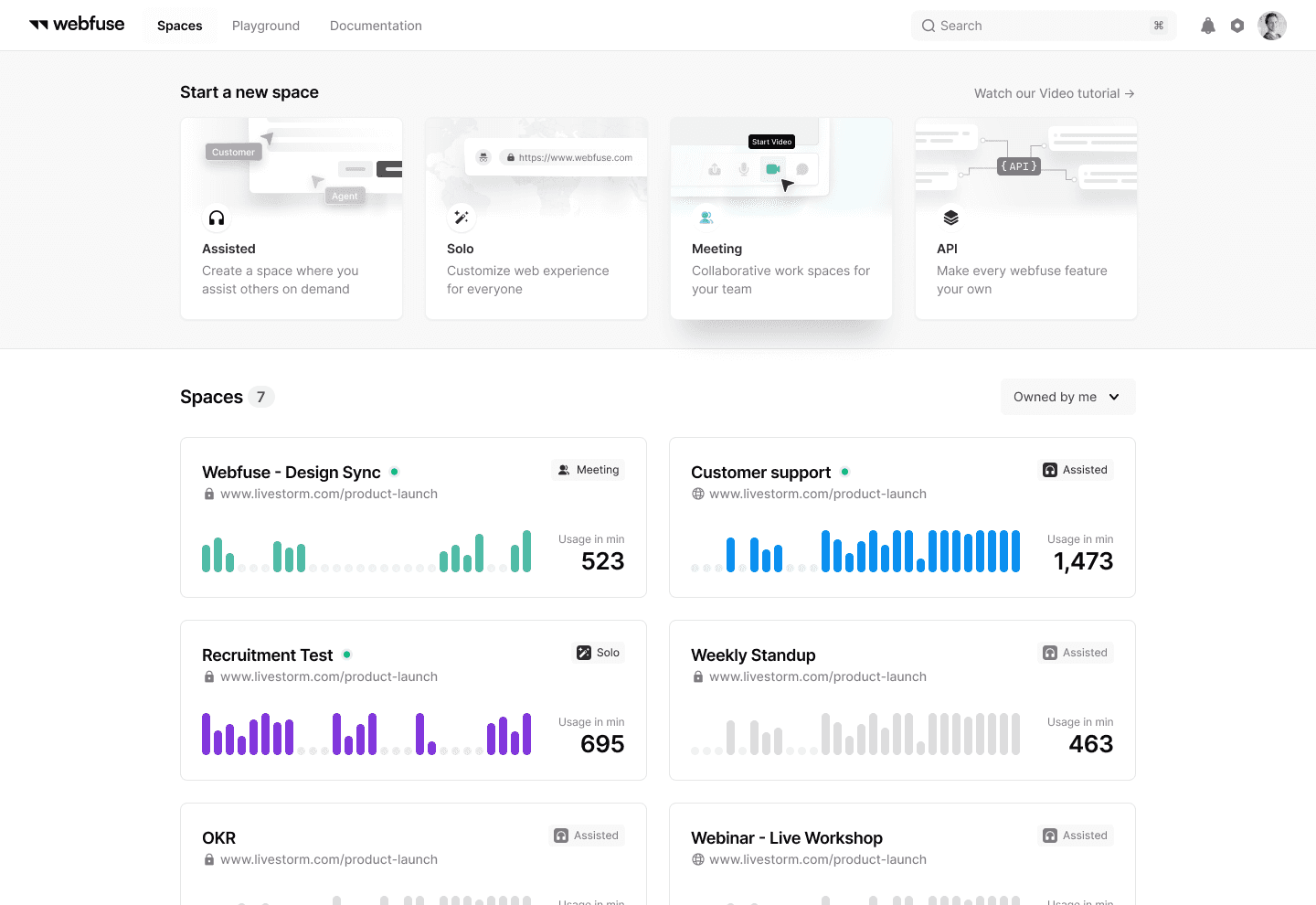Open the Playground tab
This screenshot has width=1316, height=905.
[266, 26]
